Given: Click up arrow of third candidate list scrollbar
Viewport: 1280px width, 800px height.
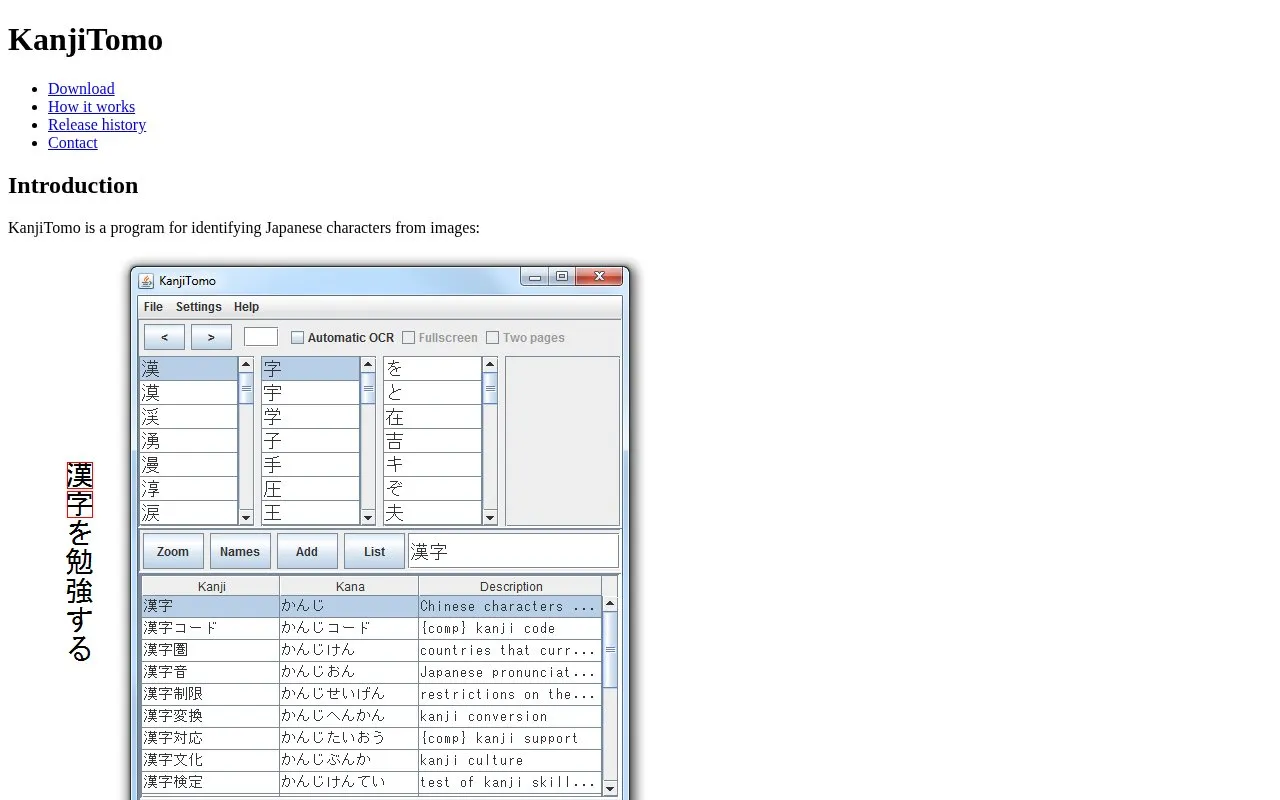Looking at the screenshot, I should tap(490, 365).
